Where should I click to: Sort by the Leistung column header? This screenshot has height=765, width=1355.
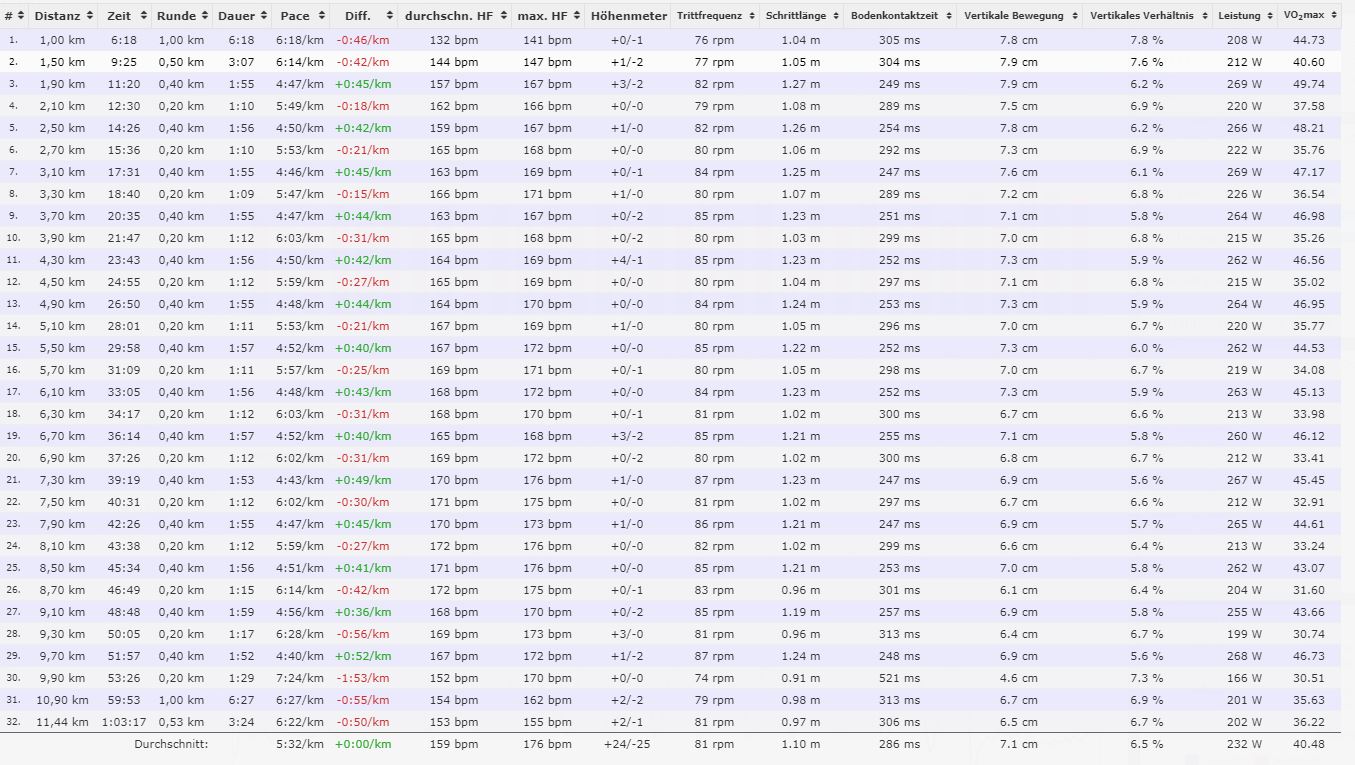(x=1240, y=16)
